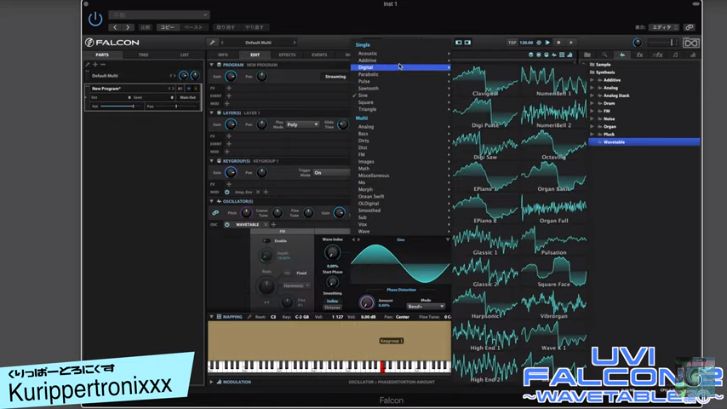Viewport: 727px width, 409px height.
Task: Click the Wave Index knob
Action: (x=332, y=253)
